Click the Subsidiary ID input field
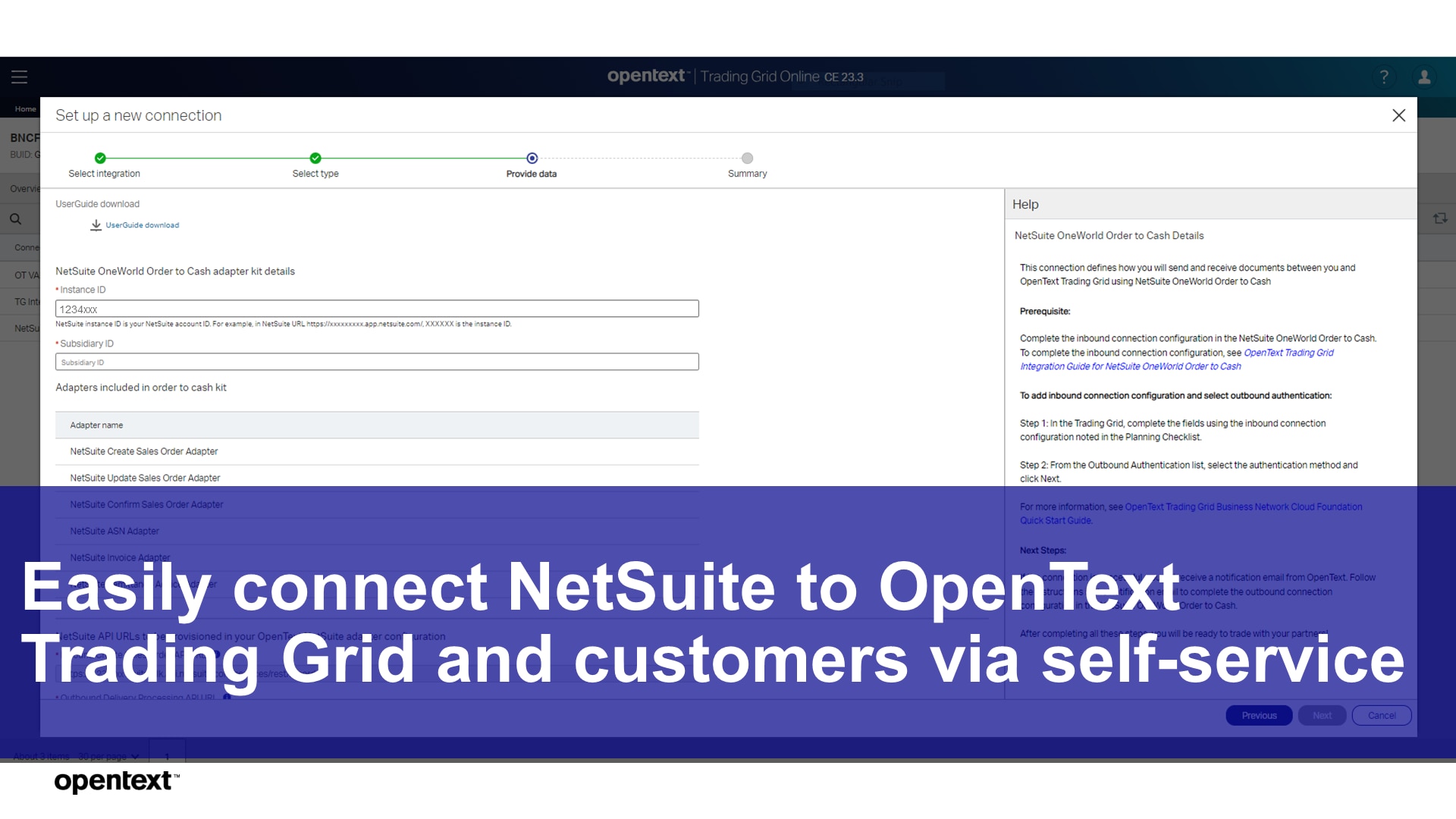 point(377,362)
